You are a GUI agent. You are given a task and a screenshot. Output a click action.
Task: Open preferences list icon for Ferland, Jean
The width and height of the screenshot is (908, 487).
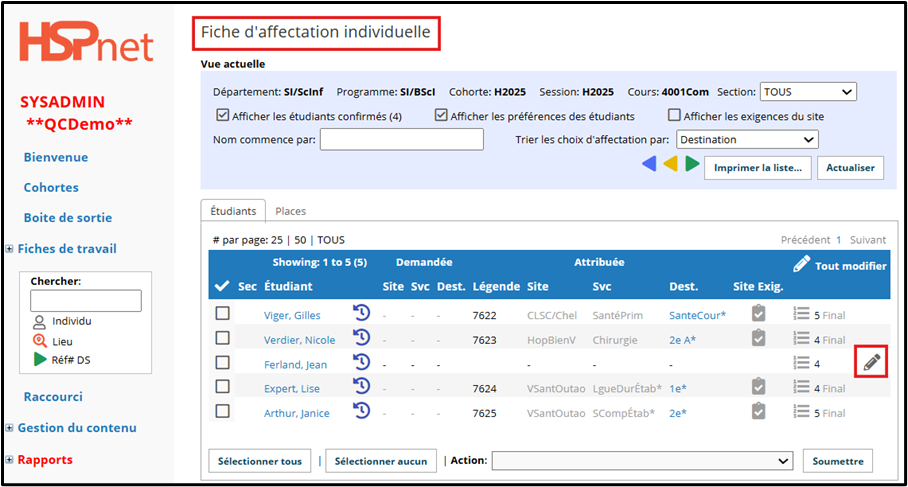[801, 362]
